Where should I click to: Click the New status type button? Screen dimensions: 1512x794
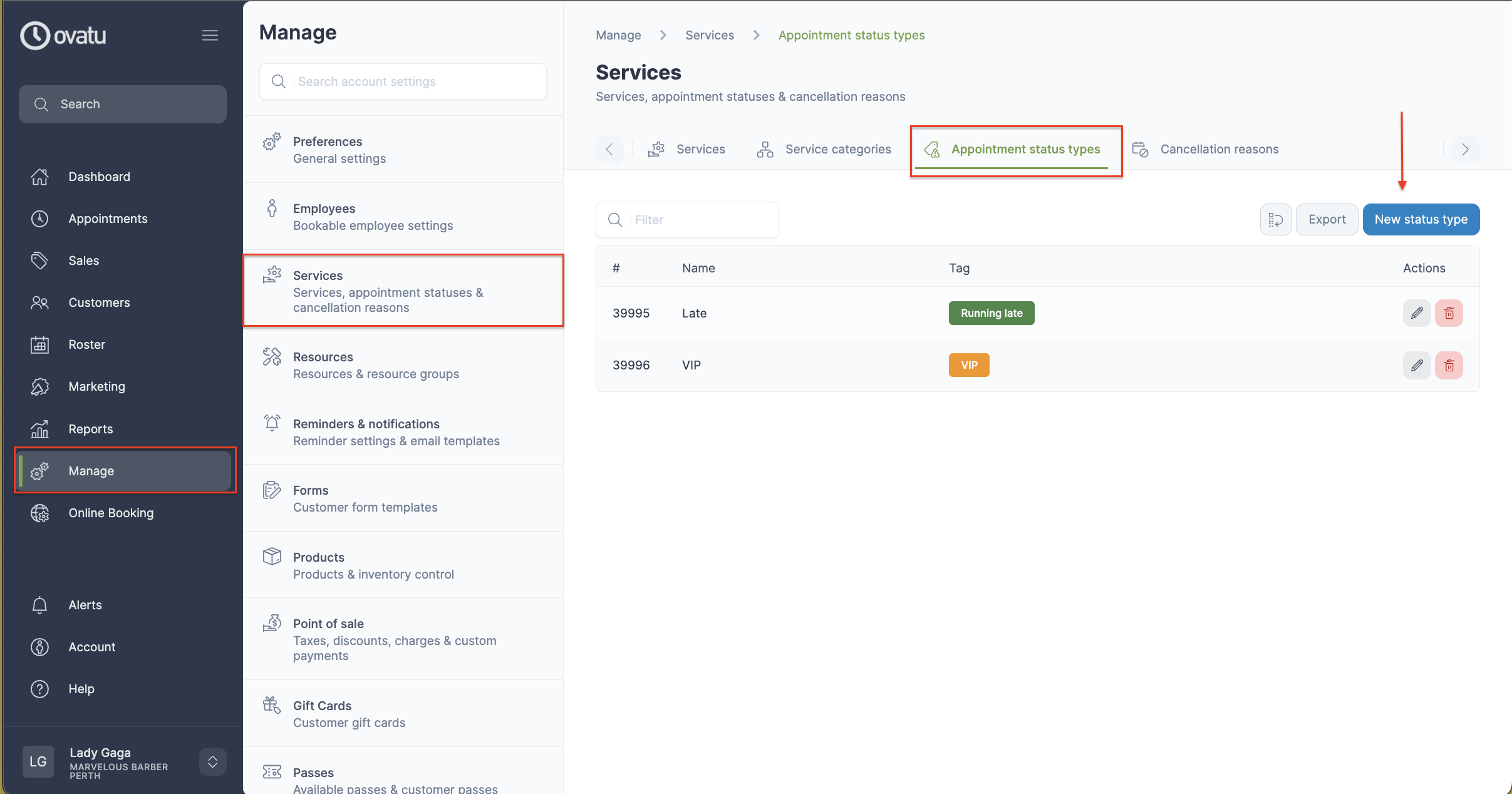tap(1421, 219)
